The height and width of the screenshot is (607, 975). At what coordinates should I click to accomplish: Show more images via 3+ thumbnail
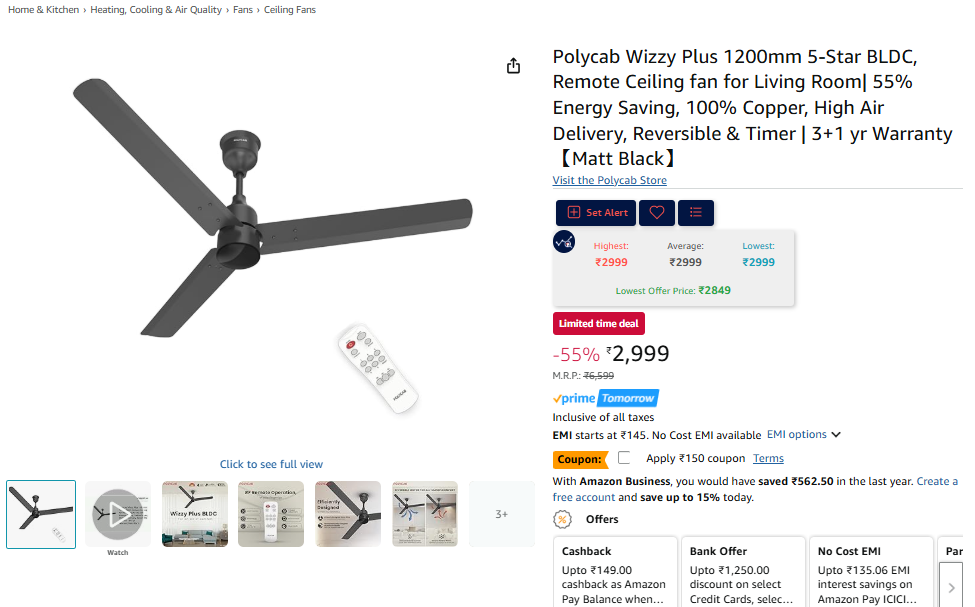[501, 514]
